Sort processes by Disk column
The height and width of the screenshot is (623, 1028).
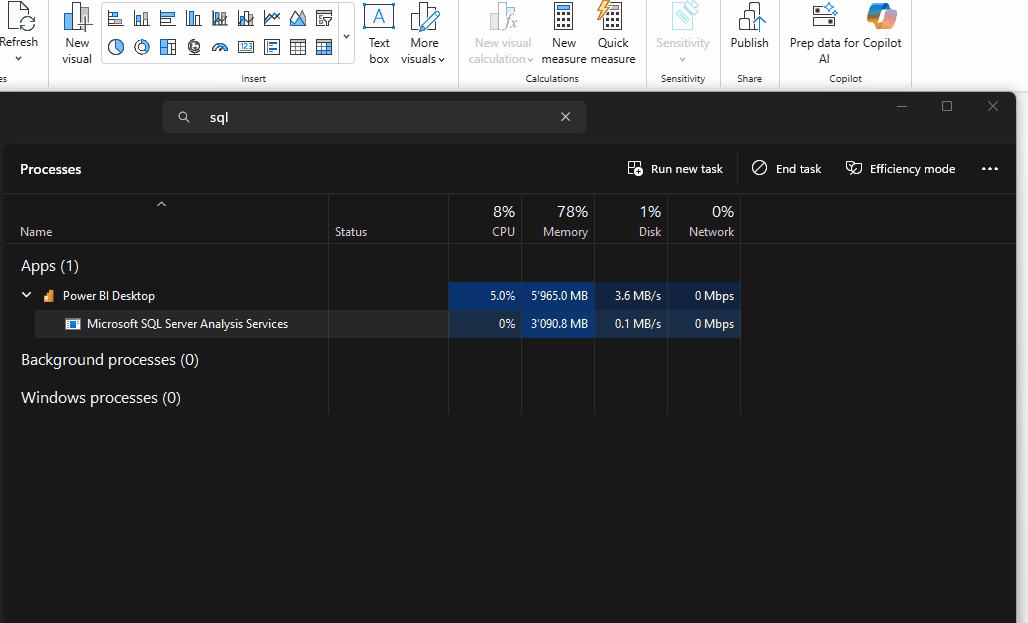[631, 220]
